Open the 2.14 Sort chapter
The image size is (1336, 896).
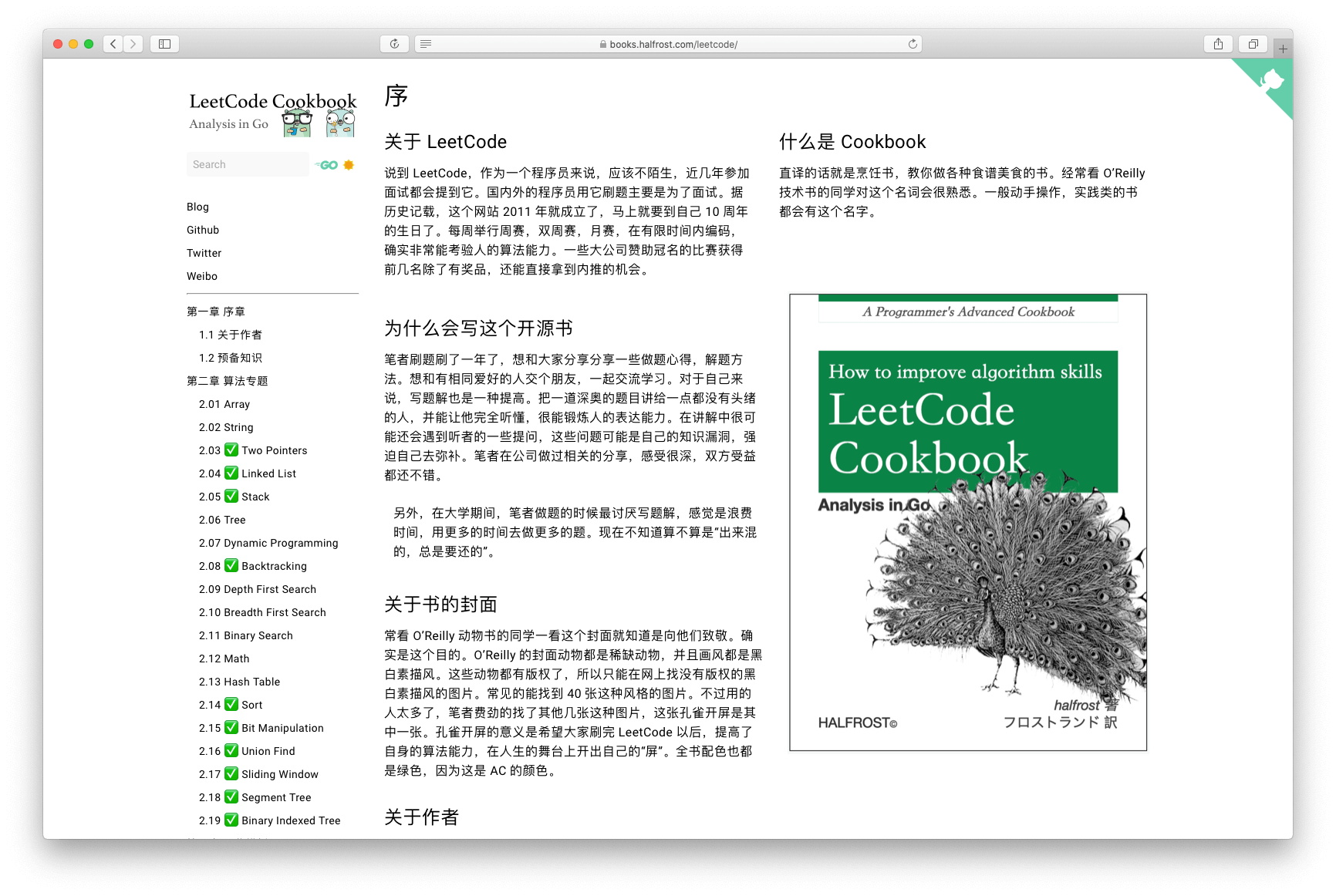coord(231,705)
